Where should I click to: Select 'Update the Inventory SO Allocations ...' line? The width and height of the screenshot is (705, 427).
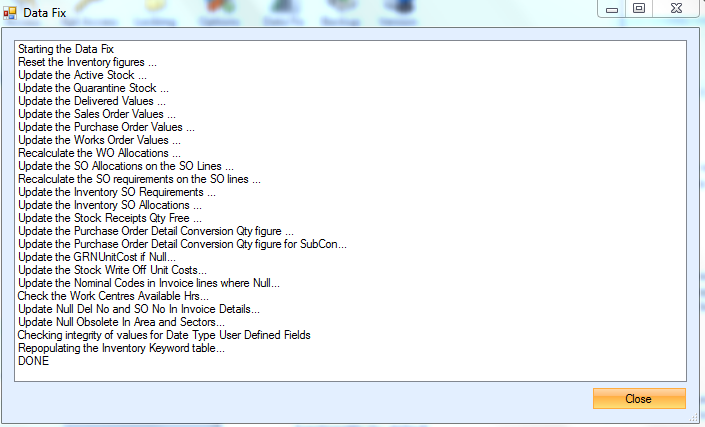tap(110, 205)
